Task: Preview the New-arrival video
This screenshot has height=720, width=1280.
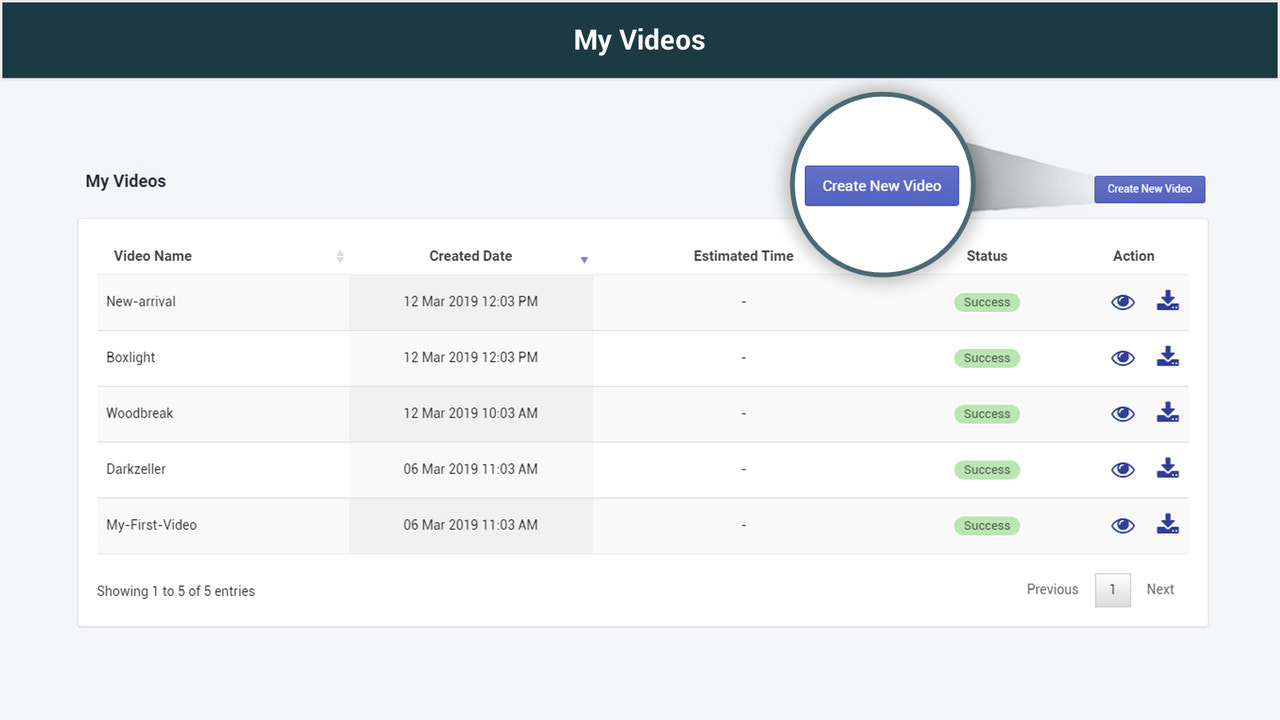Action: [x=1122, y=301]
